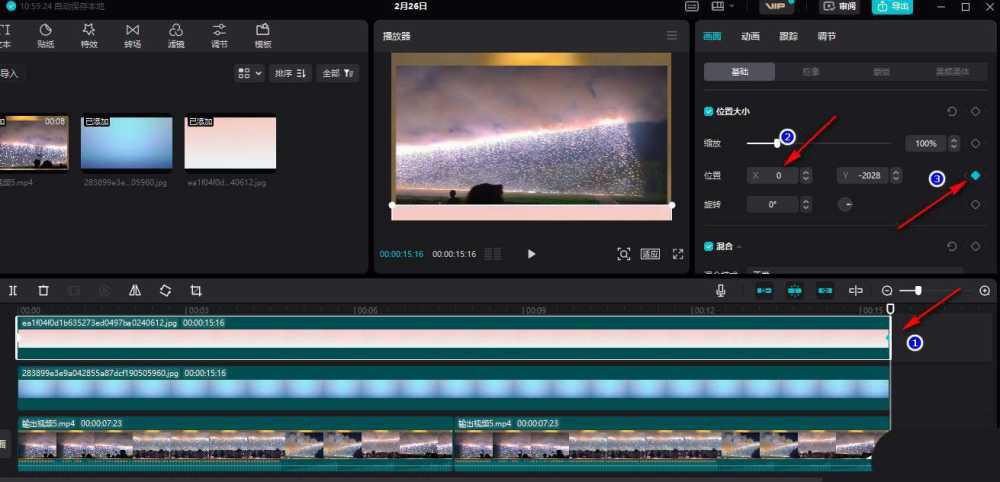Switch to the 跟踪 tracking tab
This screenshot has width=1000, height=482.
click(788, 36)
